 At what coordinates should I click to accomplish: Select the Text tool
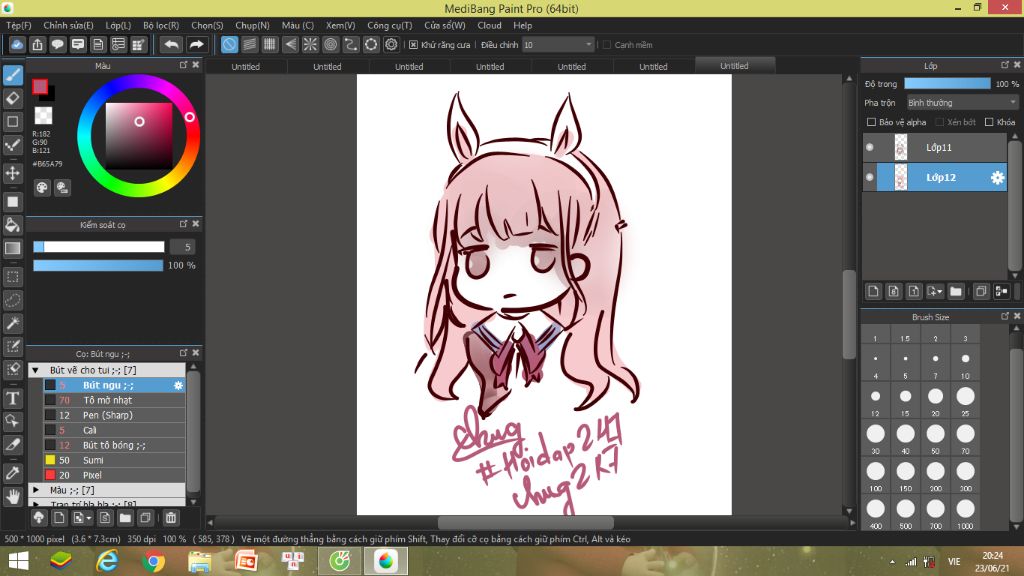[x=12, y=398]
